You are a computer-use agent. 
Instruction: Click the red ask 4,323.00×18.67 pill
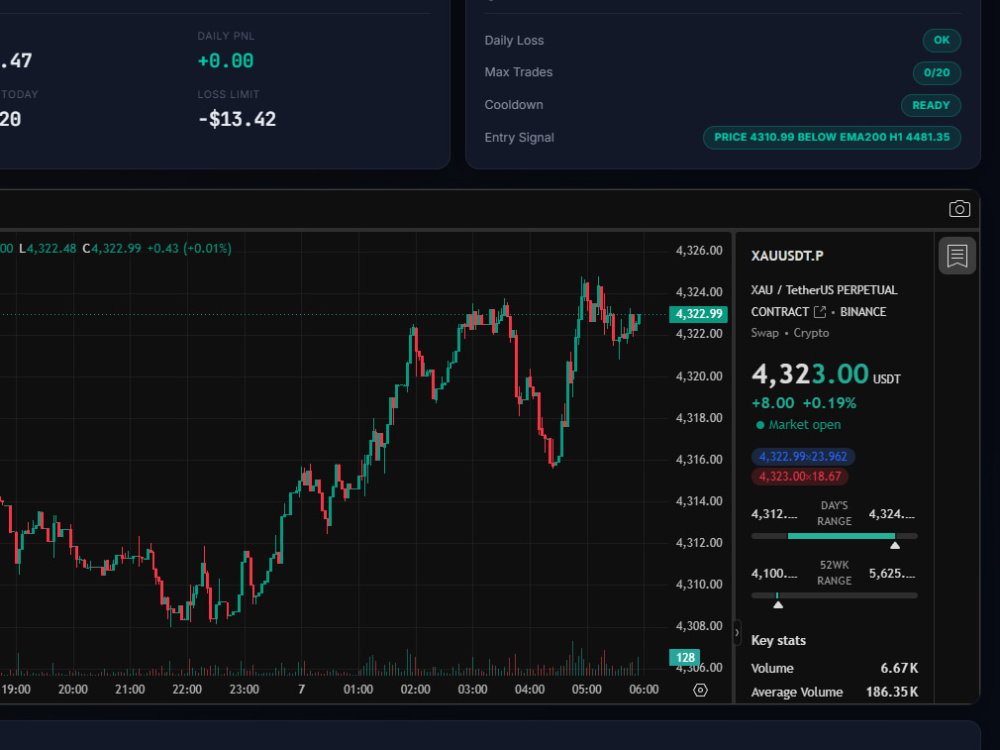click(800, 476)
